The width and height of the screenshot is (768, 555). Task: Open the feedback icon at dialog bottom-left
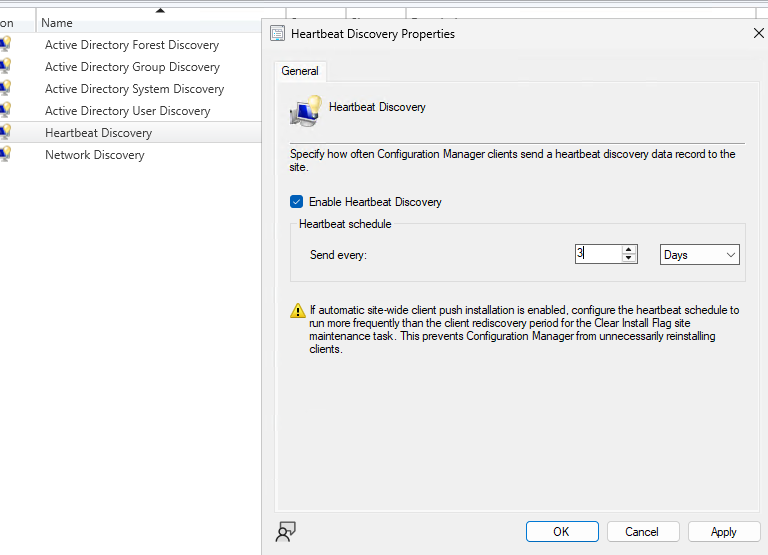click(286, 532)
